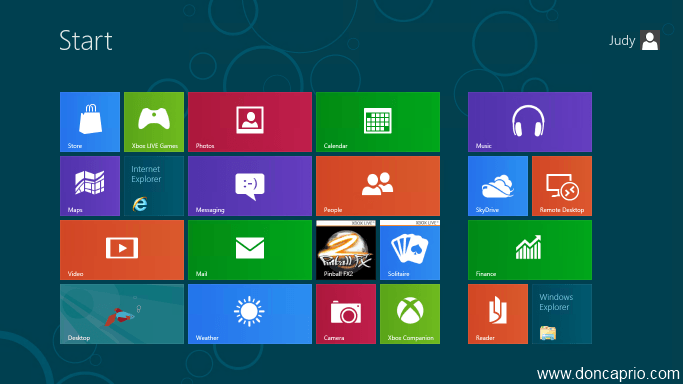Viewport: 683px width, 384px height.
Task: Open the Calendar tile
Action: 378,122
